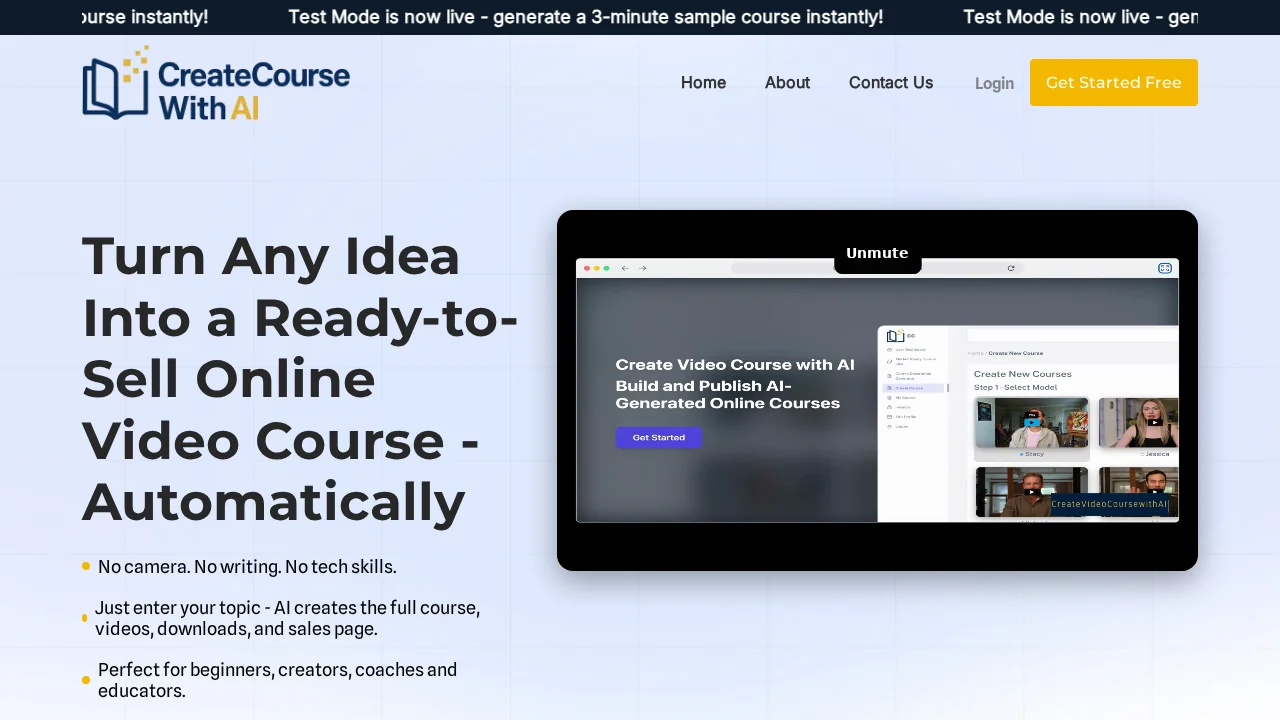The width and height of the screenshot is (1280, 720).
Task: Click the Login link
Action: click(994, 84)
